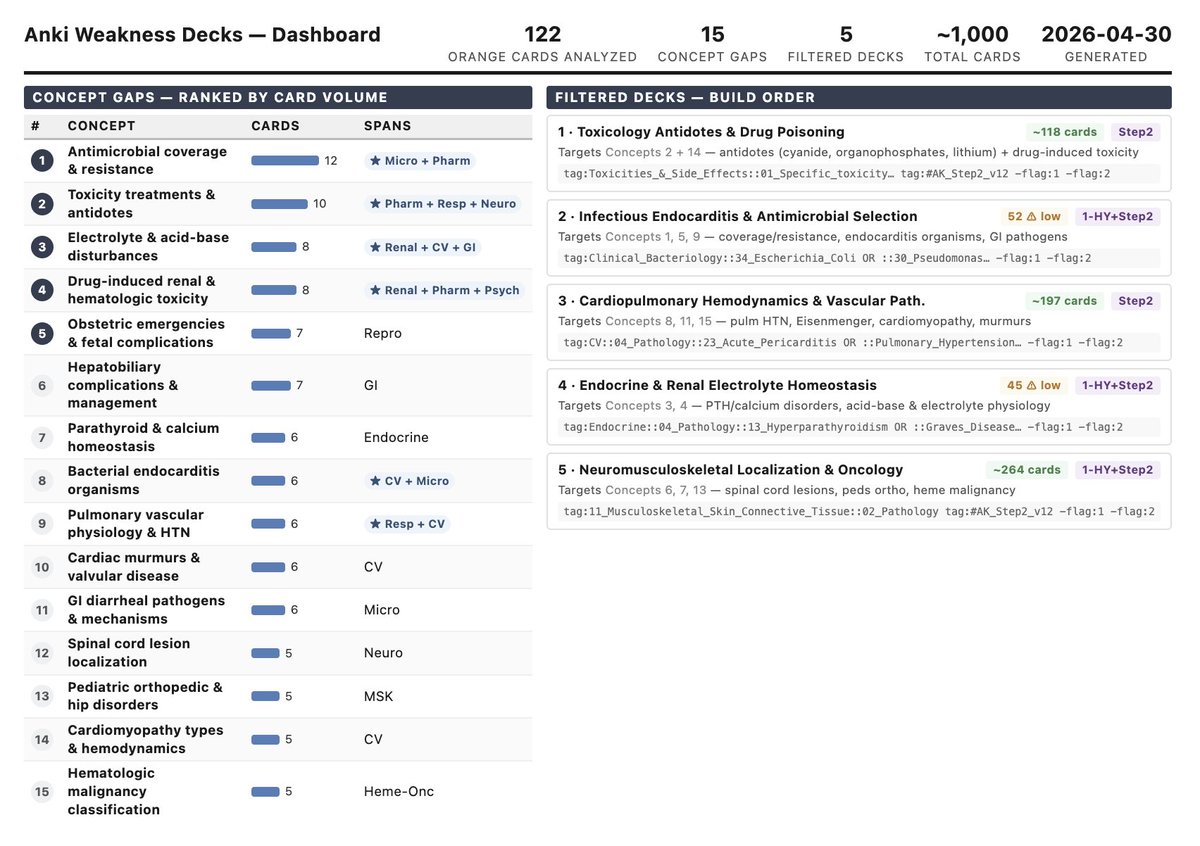Click the tag:Clinical_Bacteriology query string
The height and width of the screenshot is (846, 1200).
pos(859,258)
